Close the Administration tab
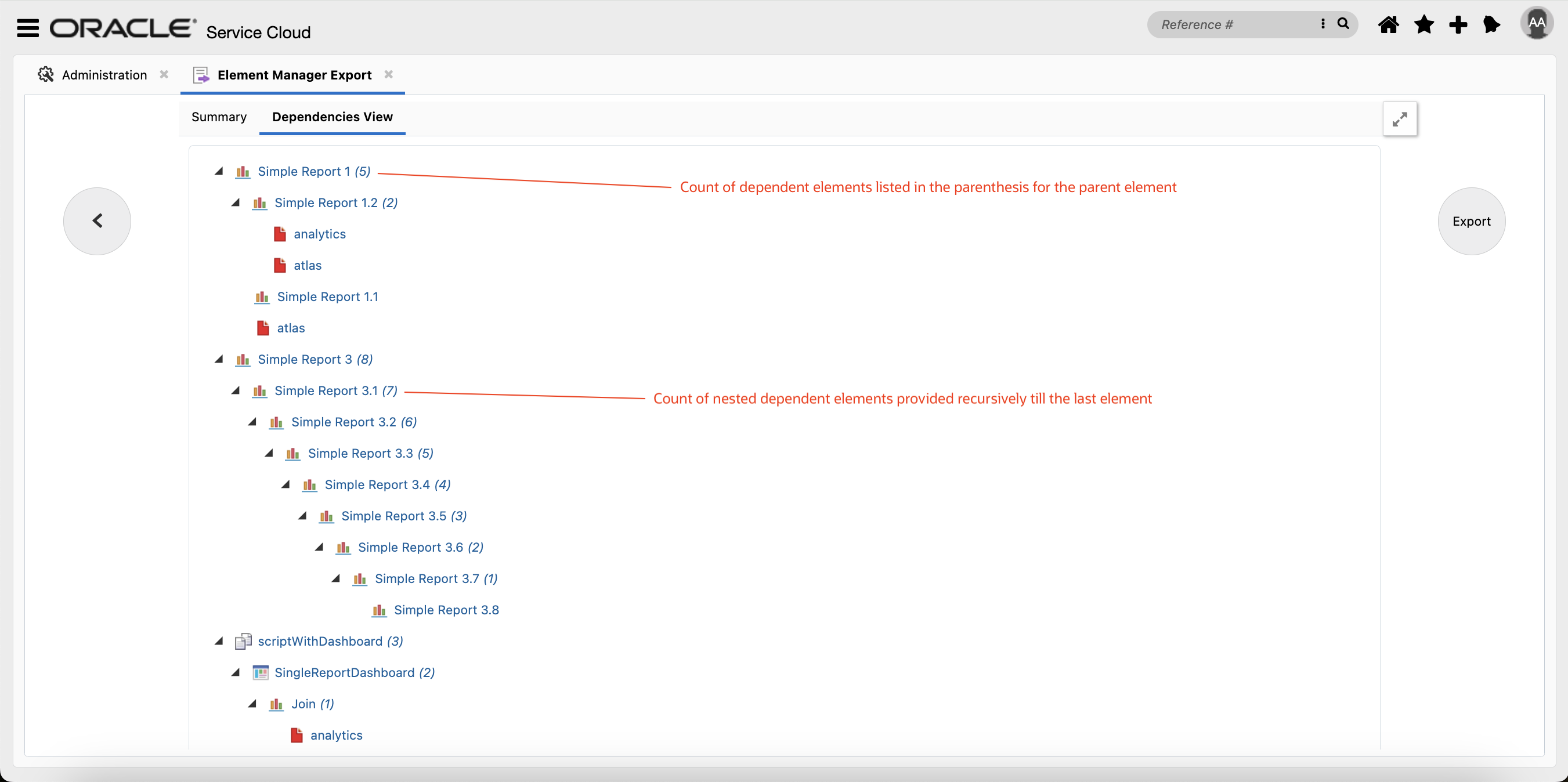 point(164,74)
